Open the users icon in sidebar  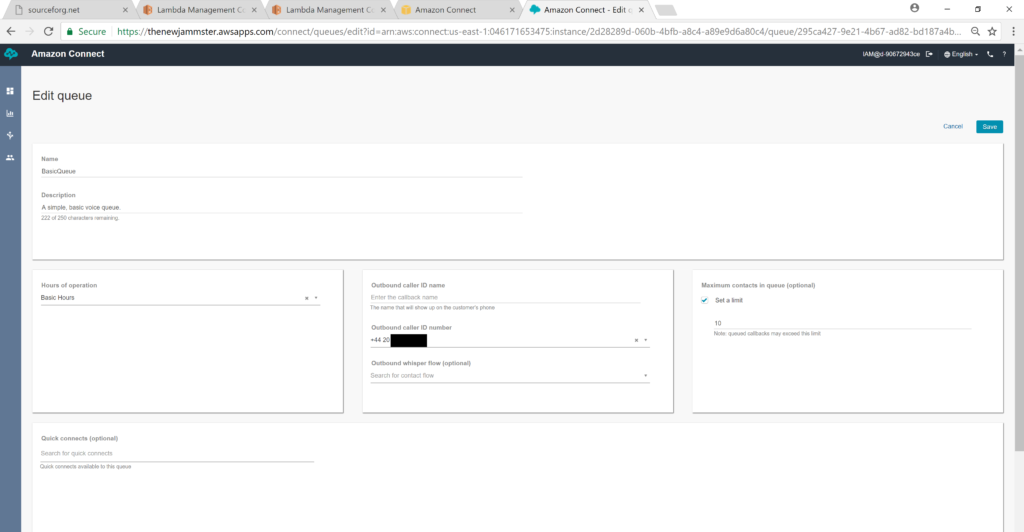pos(10,157)
